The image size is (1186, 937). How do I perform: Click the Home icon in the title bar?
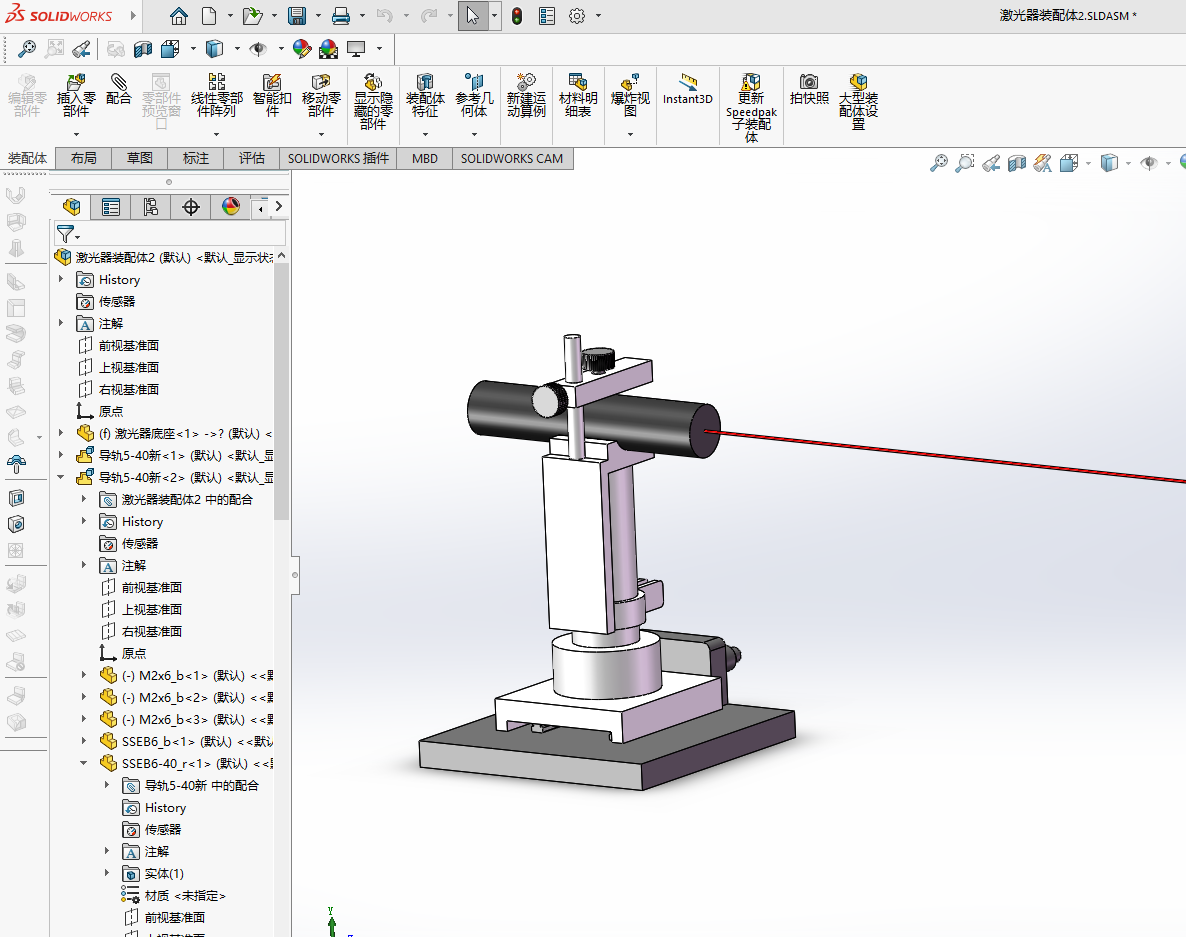click(x=179, y=16)
